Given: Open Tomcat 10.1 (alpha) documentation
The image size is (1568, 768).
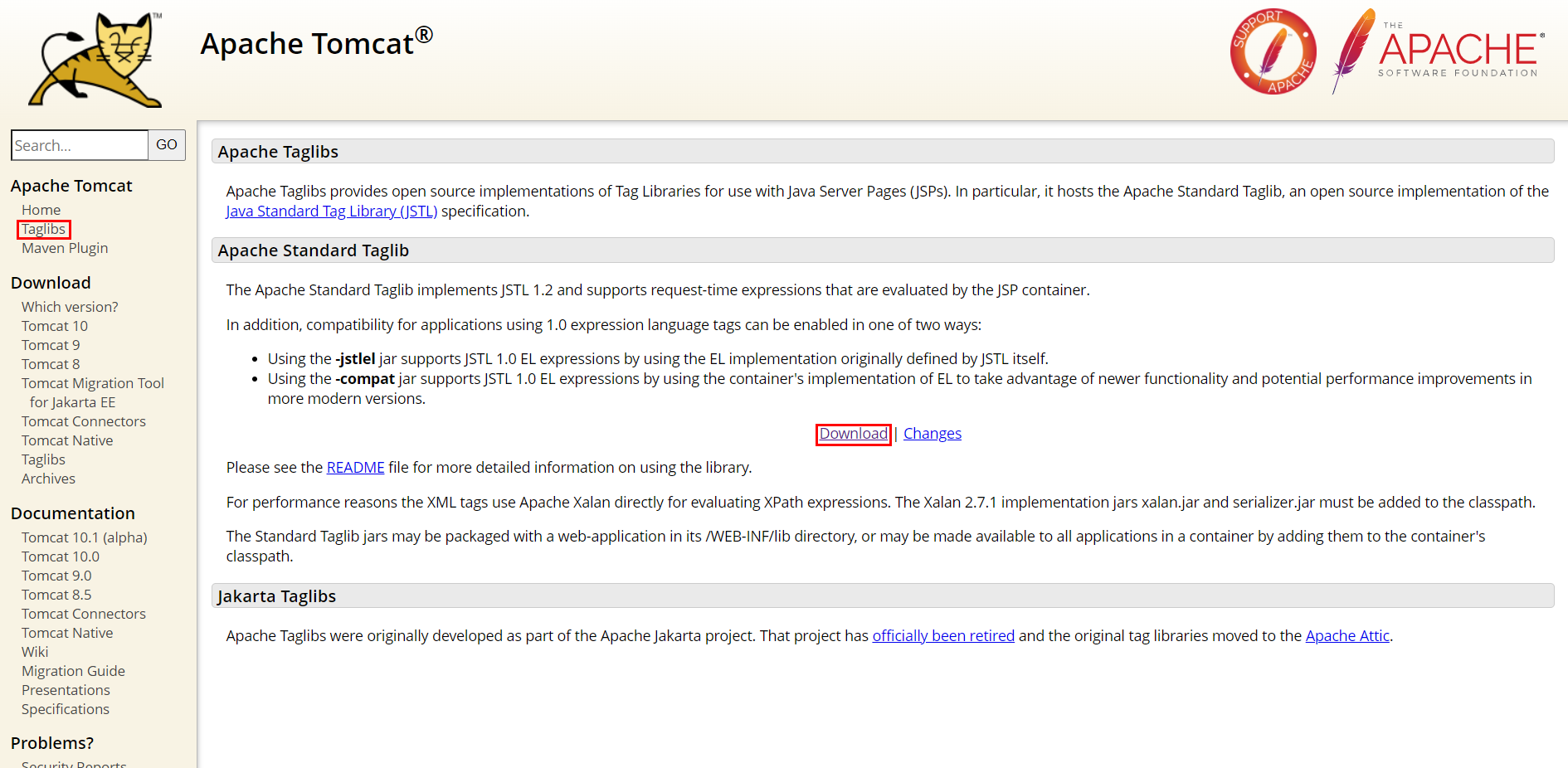Looking at the screenshot, I should (x=85, y=537).
